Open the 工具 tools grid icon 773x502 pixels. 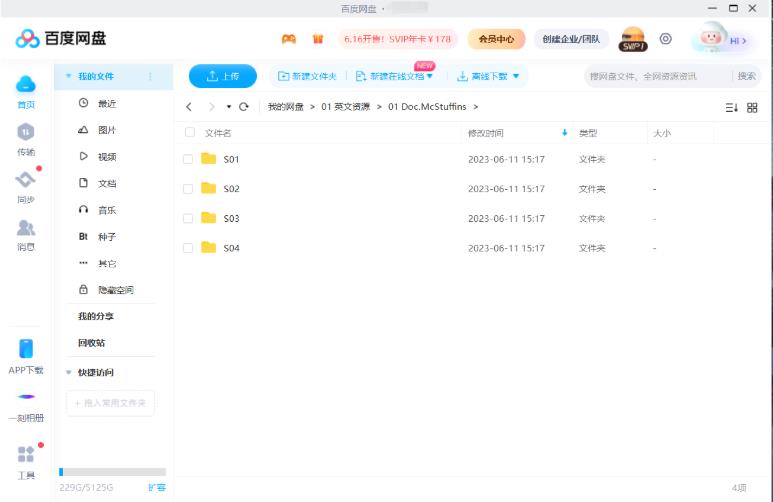26,454
